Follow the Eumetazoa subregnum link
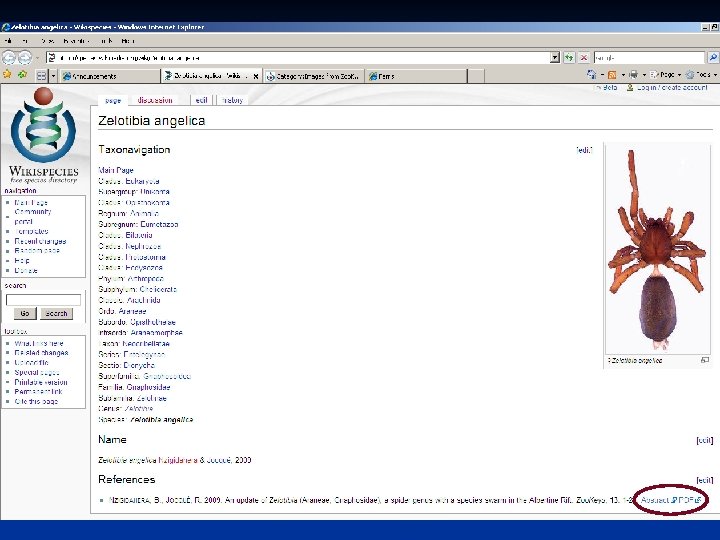 pos(159,225)
